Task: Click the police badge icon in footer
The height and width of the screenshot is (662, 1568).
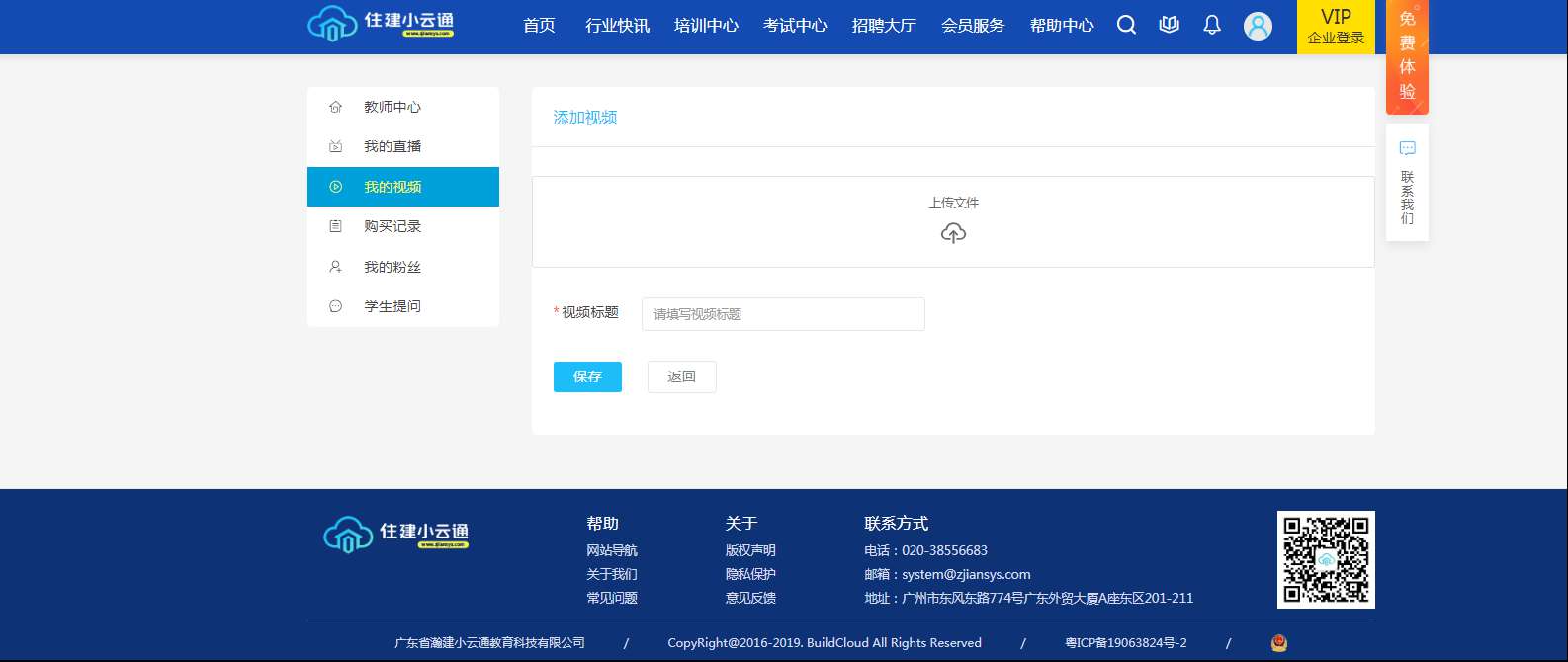Action: click(1278, 643)
